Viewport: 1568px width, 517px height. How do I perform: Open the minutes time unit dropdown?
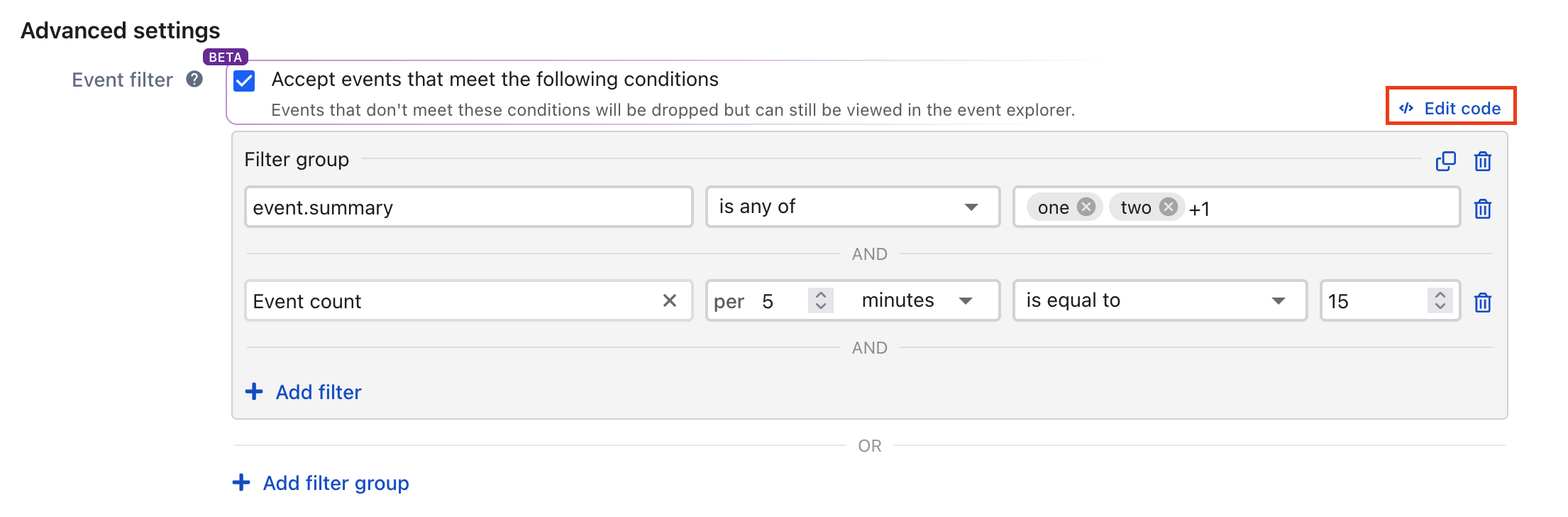tap(915, 300)
